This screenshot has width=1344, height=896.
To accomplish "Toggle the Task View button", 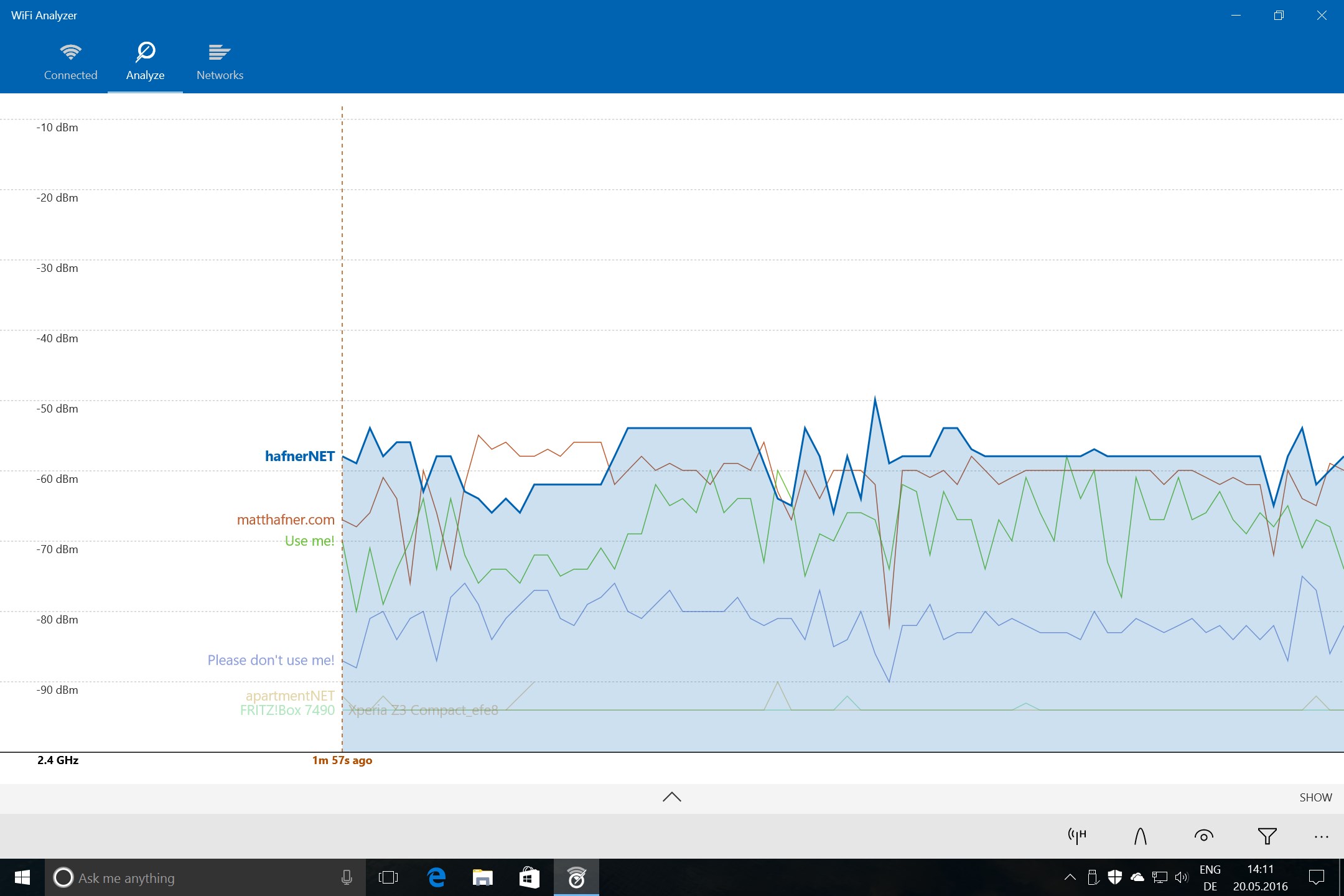I will [x=388, y=877].
